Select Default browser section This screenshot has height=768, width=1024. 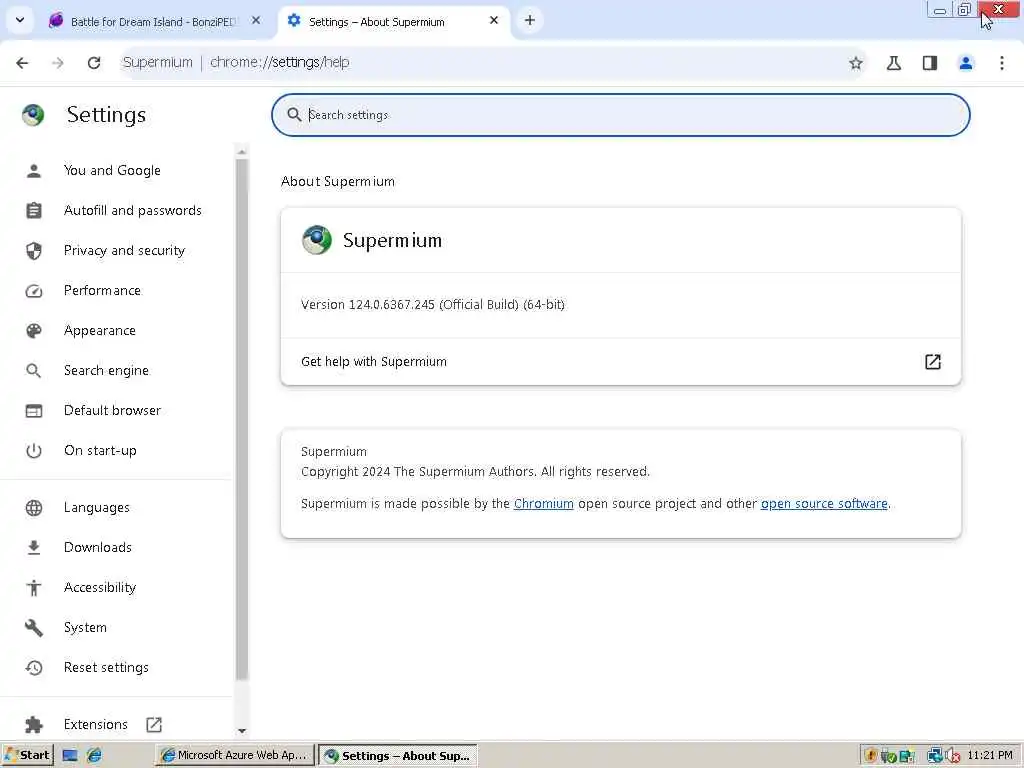pyautogui.click(x=112, y=410)
